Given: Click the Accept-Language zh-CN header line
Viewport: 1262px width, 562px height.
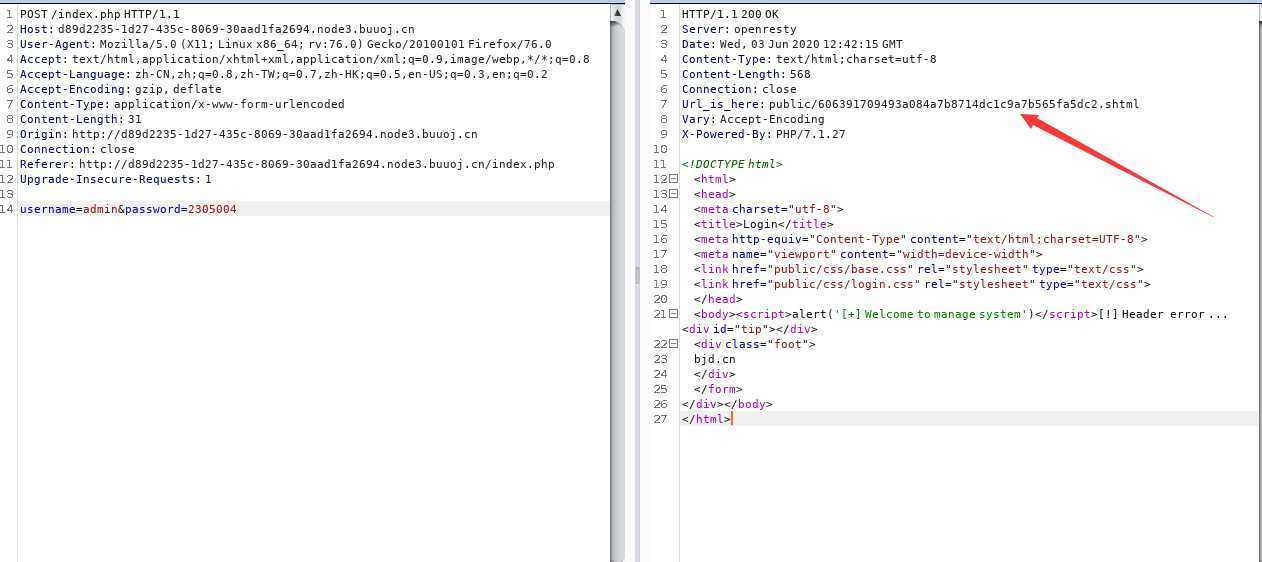Looking at the screenshot, I should (x=284, y=74).
